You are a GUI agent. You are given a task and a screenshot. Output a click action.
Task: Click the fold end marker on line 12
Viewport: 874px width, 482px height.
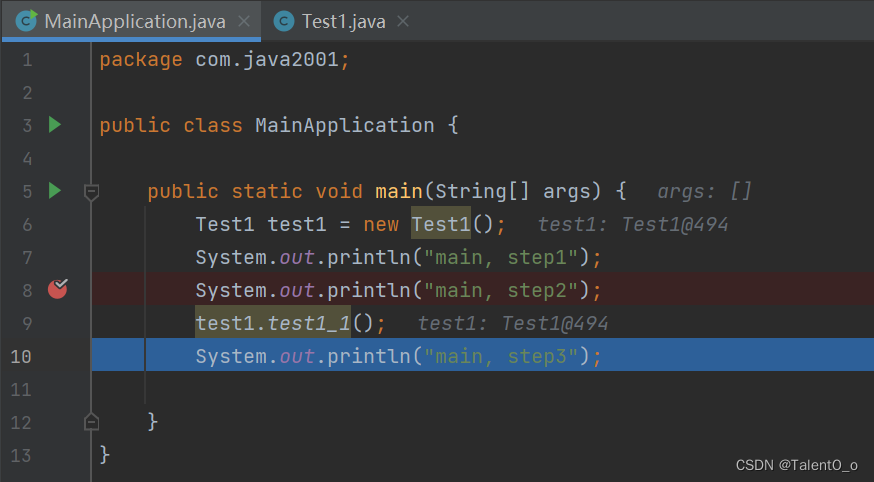coord(91,422)
